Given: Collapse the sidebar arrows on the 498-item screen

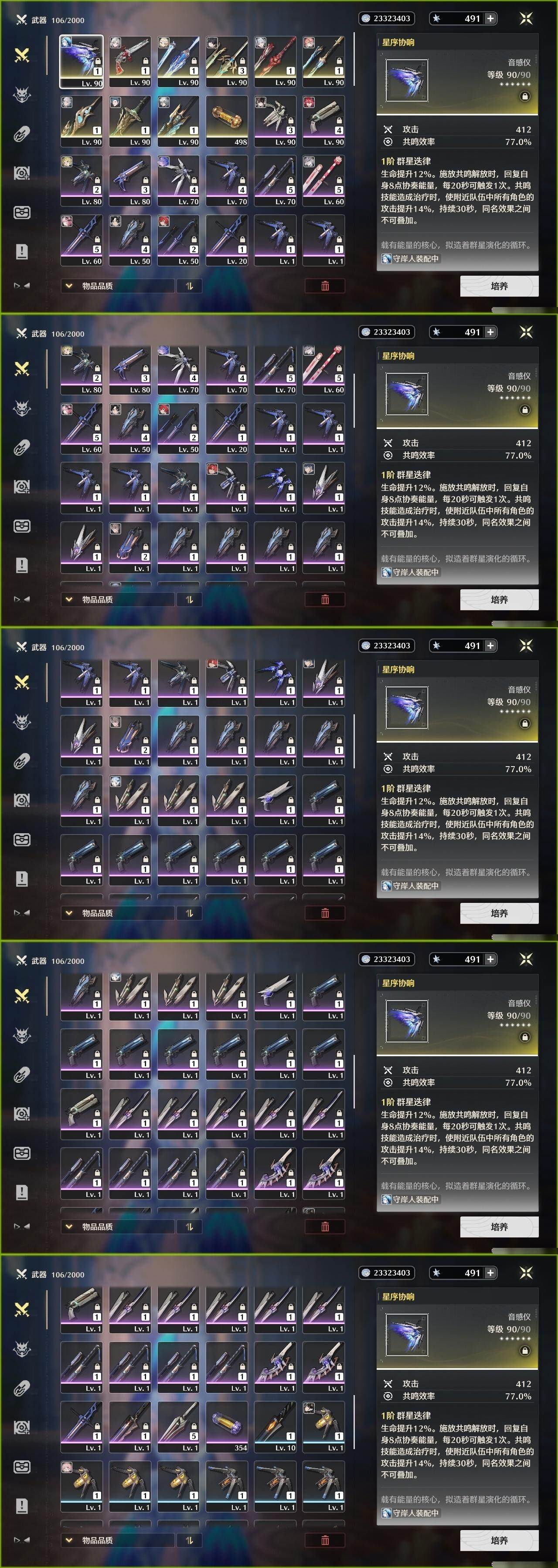Looking at the screenshot, I should pos(22,285).
